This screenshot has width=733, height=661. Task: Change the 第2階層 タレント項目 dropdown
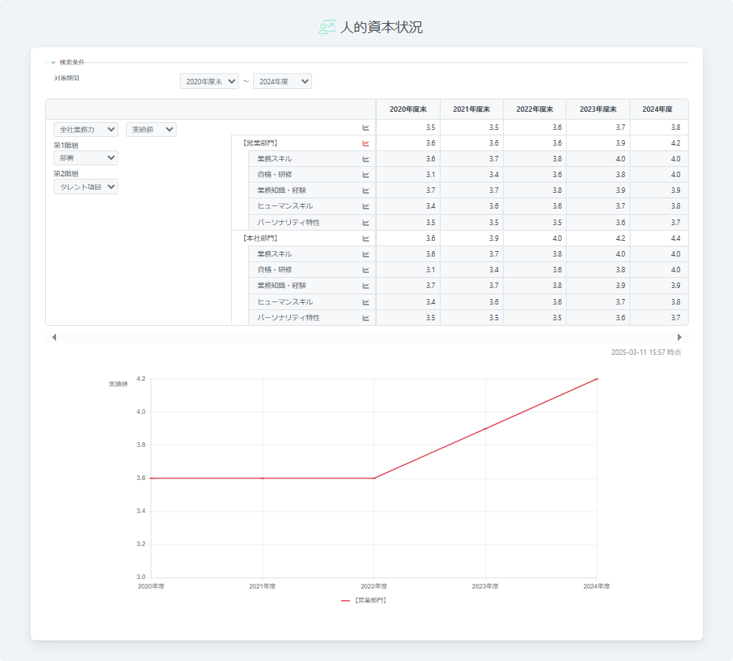pos(85,186)
